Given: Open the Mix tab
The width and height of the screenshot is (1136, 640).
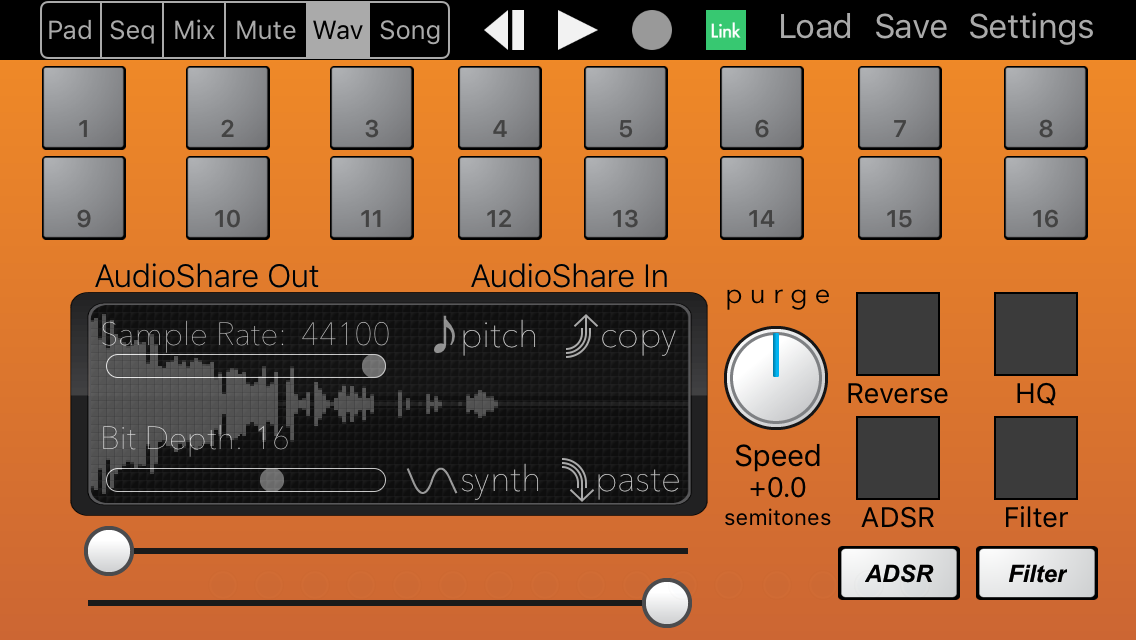Looking at the screenshot, I should click(x=194, y=30).
